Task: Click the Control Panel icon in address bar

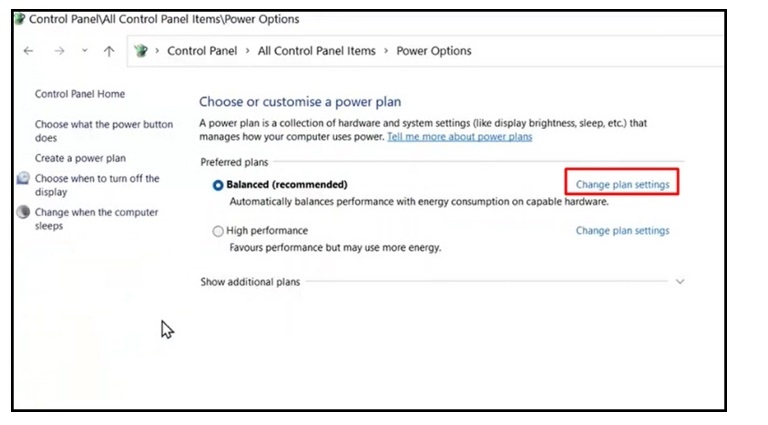Action: pos(141,51)
